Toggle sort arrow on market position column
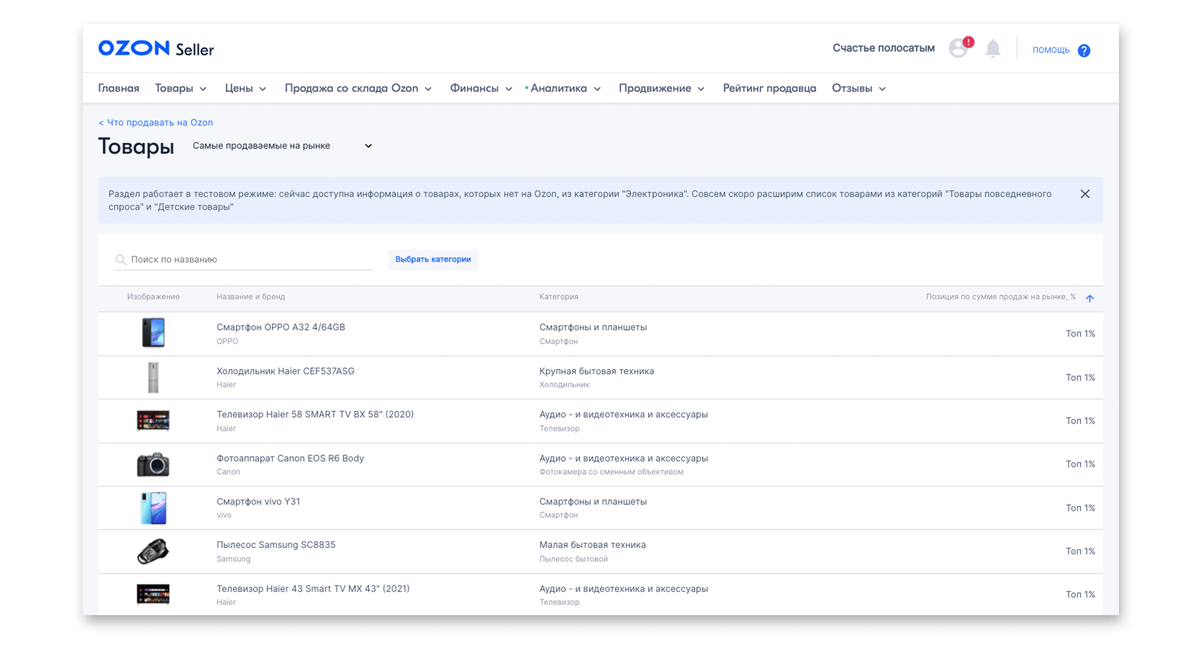1200x653 pixels. tap(1090, 298)
